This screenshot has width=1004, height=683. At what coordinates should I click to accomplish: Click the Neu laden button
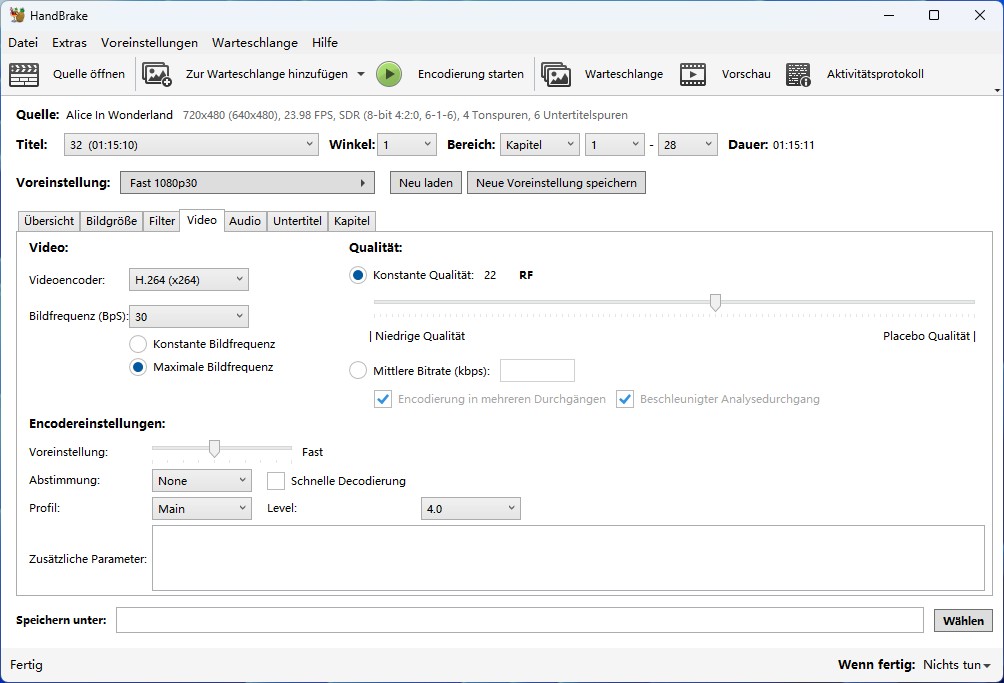[426, 182]
